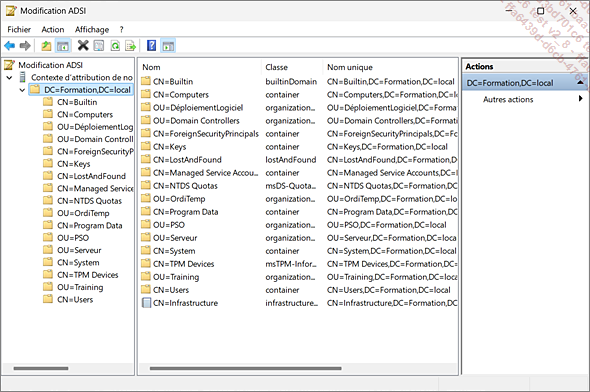This screenshot has height=392, width=590.
Task: Select CN=ForeignSecurityPrincipals in the tree
Action: coord(95,152)
